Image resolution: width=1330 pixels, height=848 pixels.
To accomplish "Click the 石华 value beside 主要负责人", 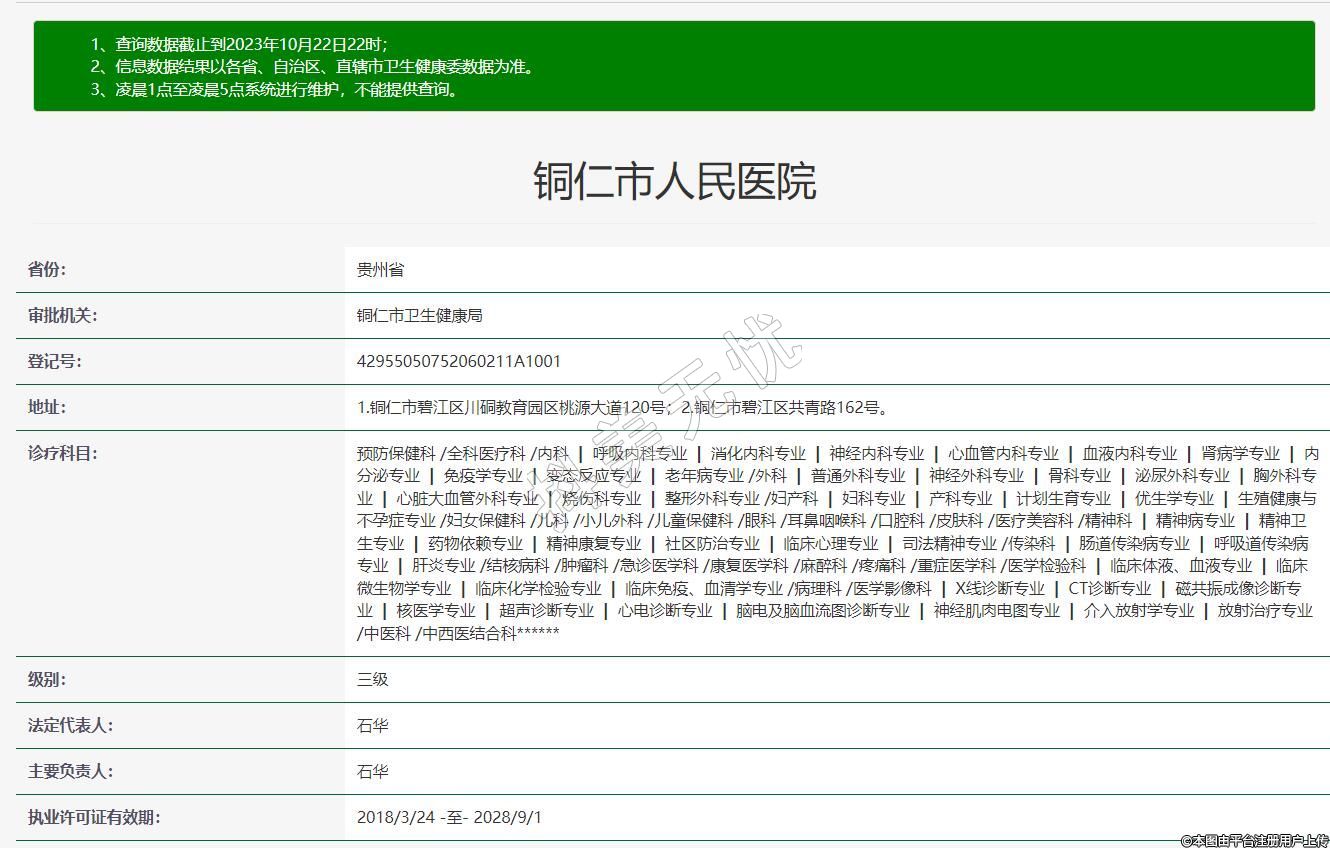I will pos(372,772).
